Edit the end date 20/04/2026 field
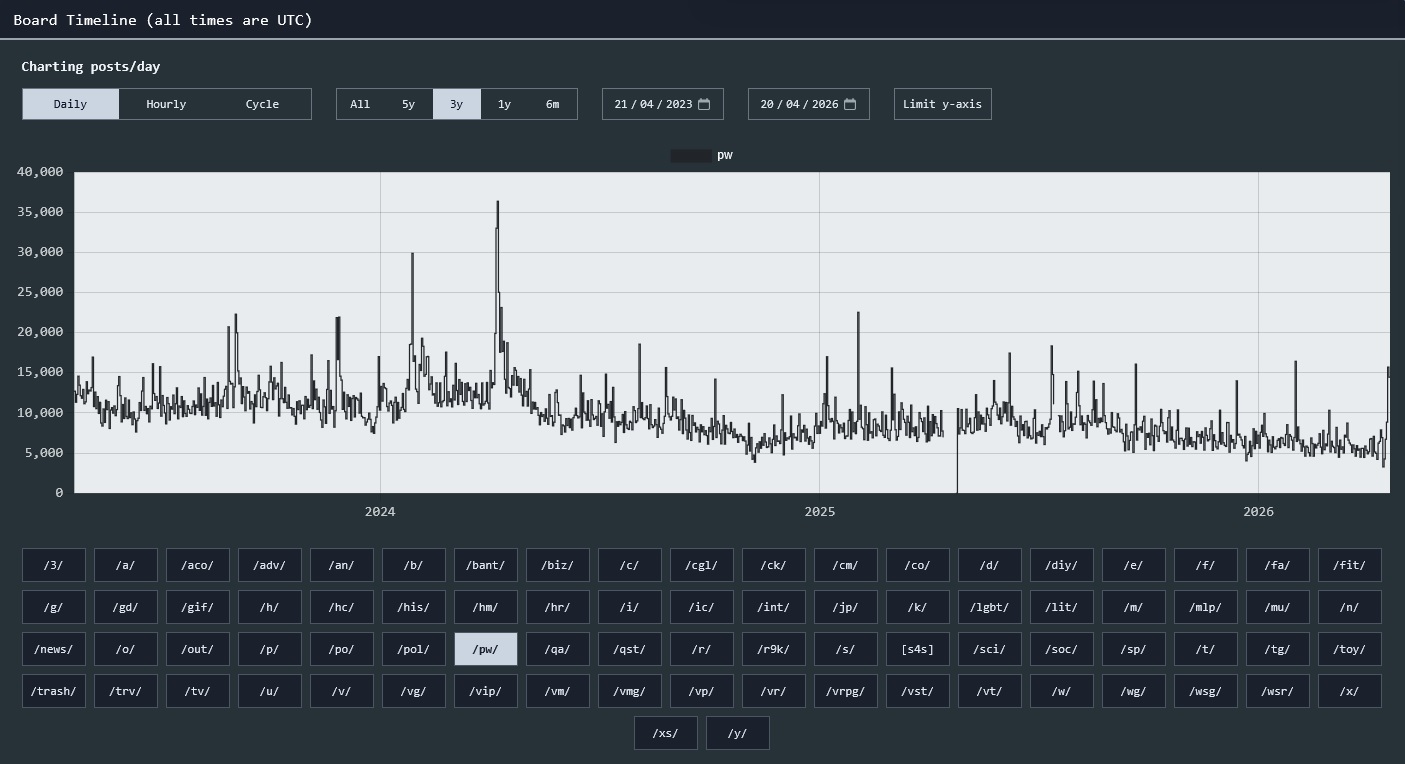This screenshot has width=1405, height=764. [808, 104]
